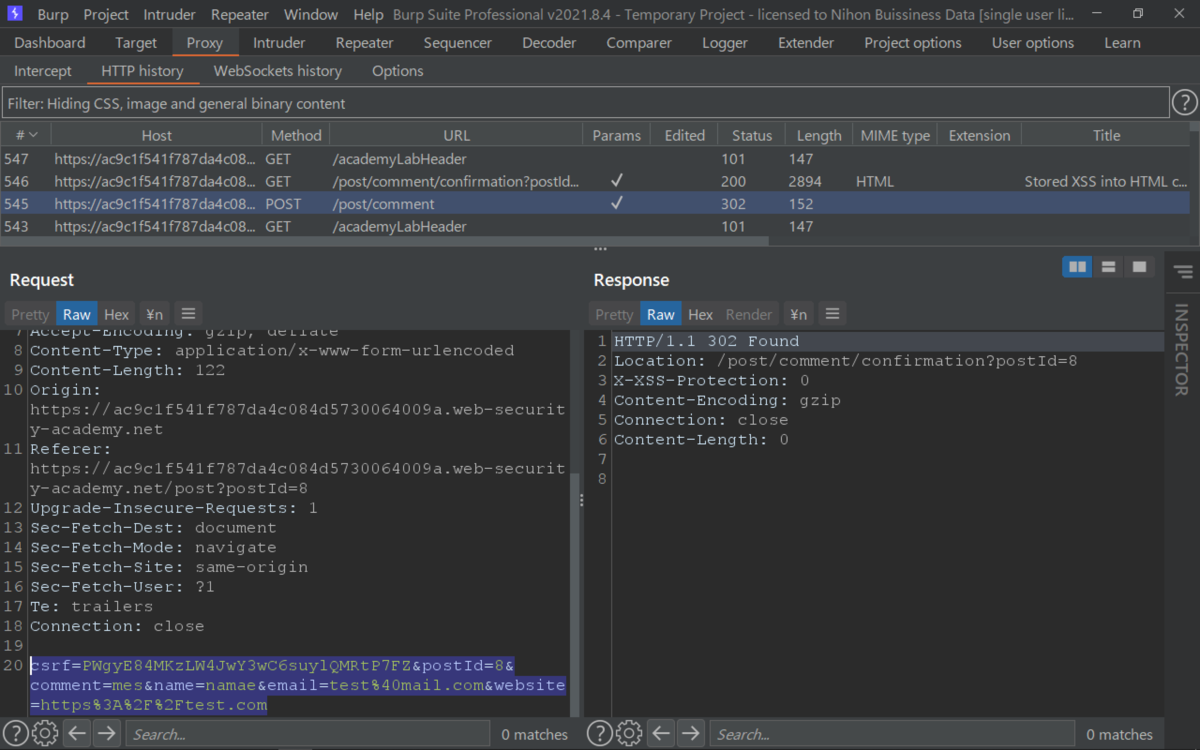
Task: Open the Window menu
Action: 311,15
